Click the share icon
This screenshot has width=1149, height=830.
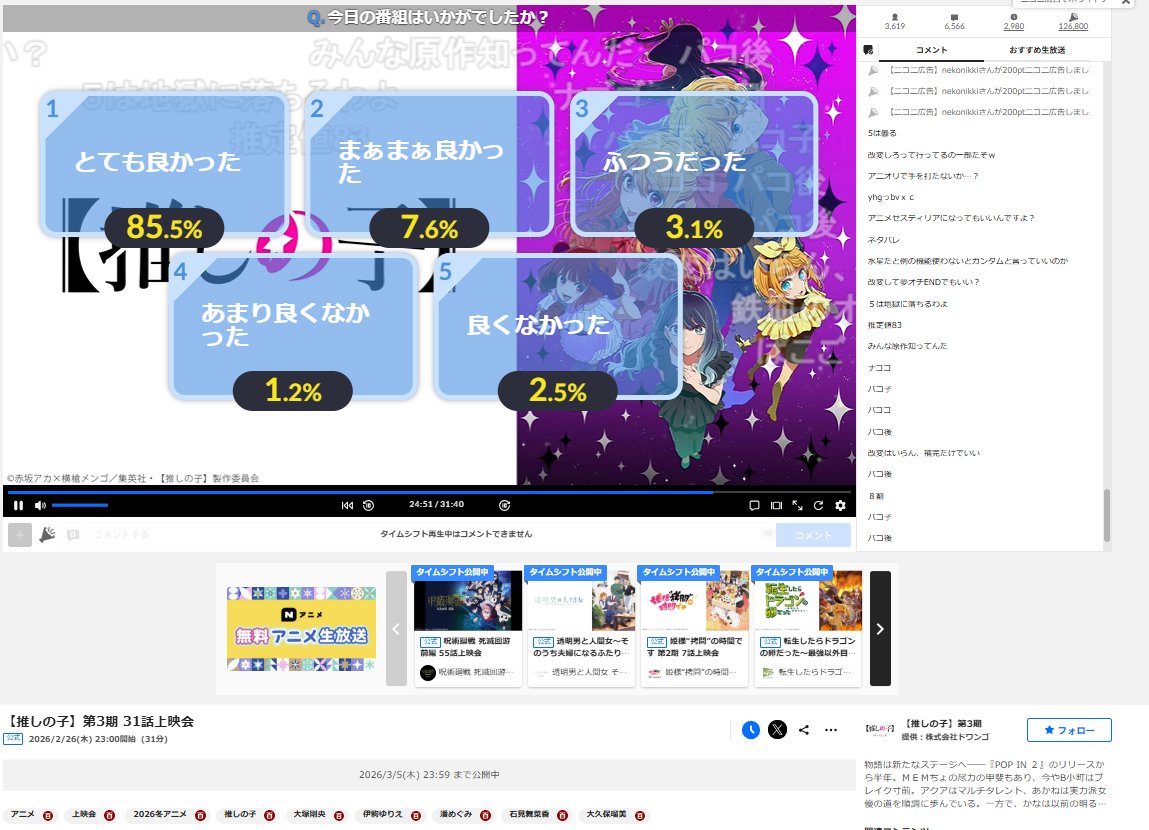pos(804,730)
